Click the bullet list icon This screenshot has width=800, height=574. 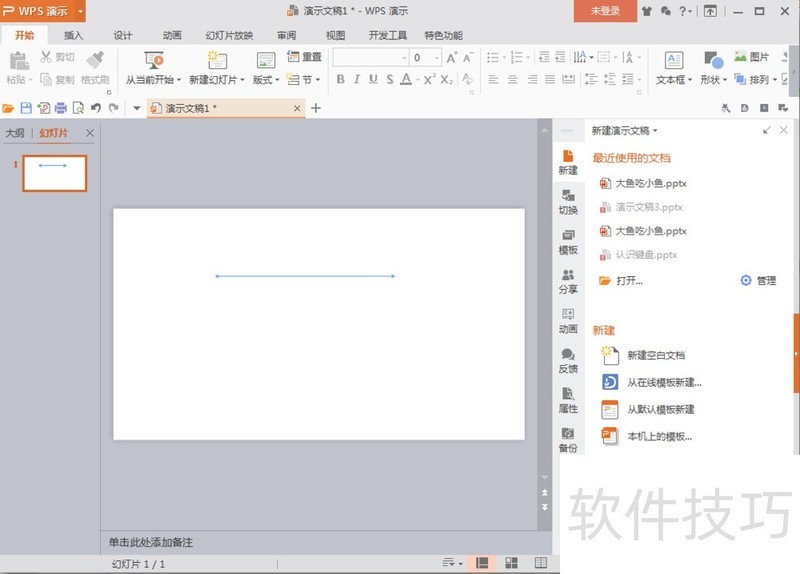[x=492, y=57]
